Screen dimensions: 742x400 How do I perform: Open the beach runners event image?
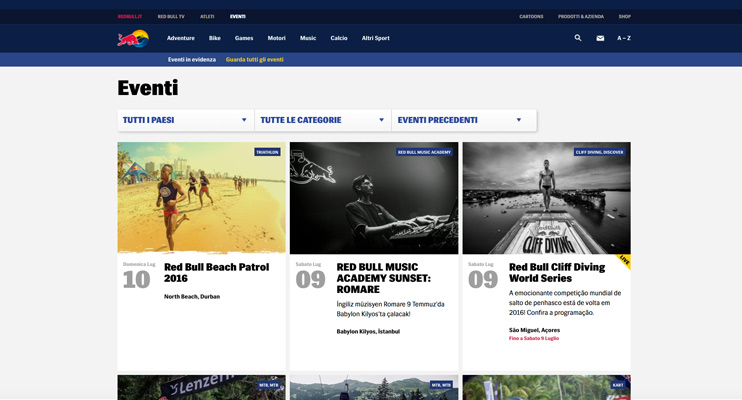point(202,198)
